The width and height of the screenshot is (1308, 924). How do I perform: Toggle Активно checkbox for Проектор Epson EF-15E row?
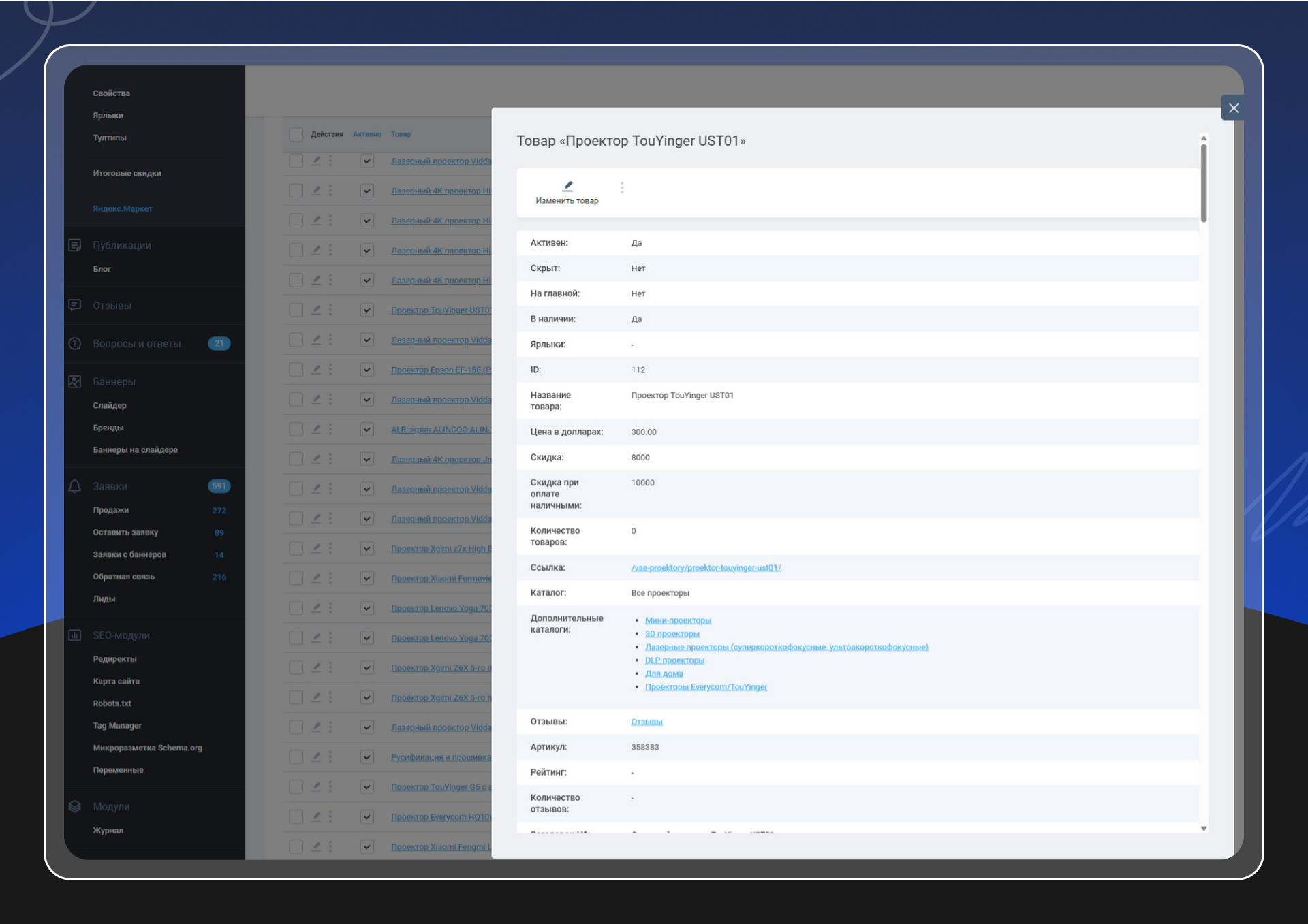pyautogui.click(x=367, y=370)
